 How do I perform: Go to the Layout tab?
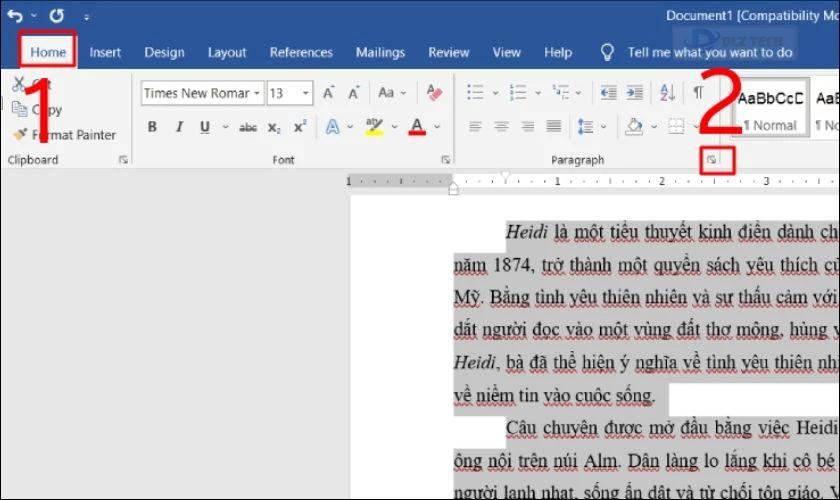pyautogui.click(x=227, y=52)
